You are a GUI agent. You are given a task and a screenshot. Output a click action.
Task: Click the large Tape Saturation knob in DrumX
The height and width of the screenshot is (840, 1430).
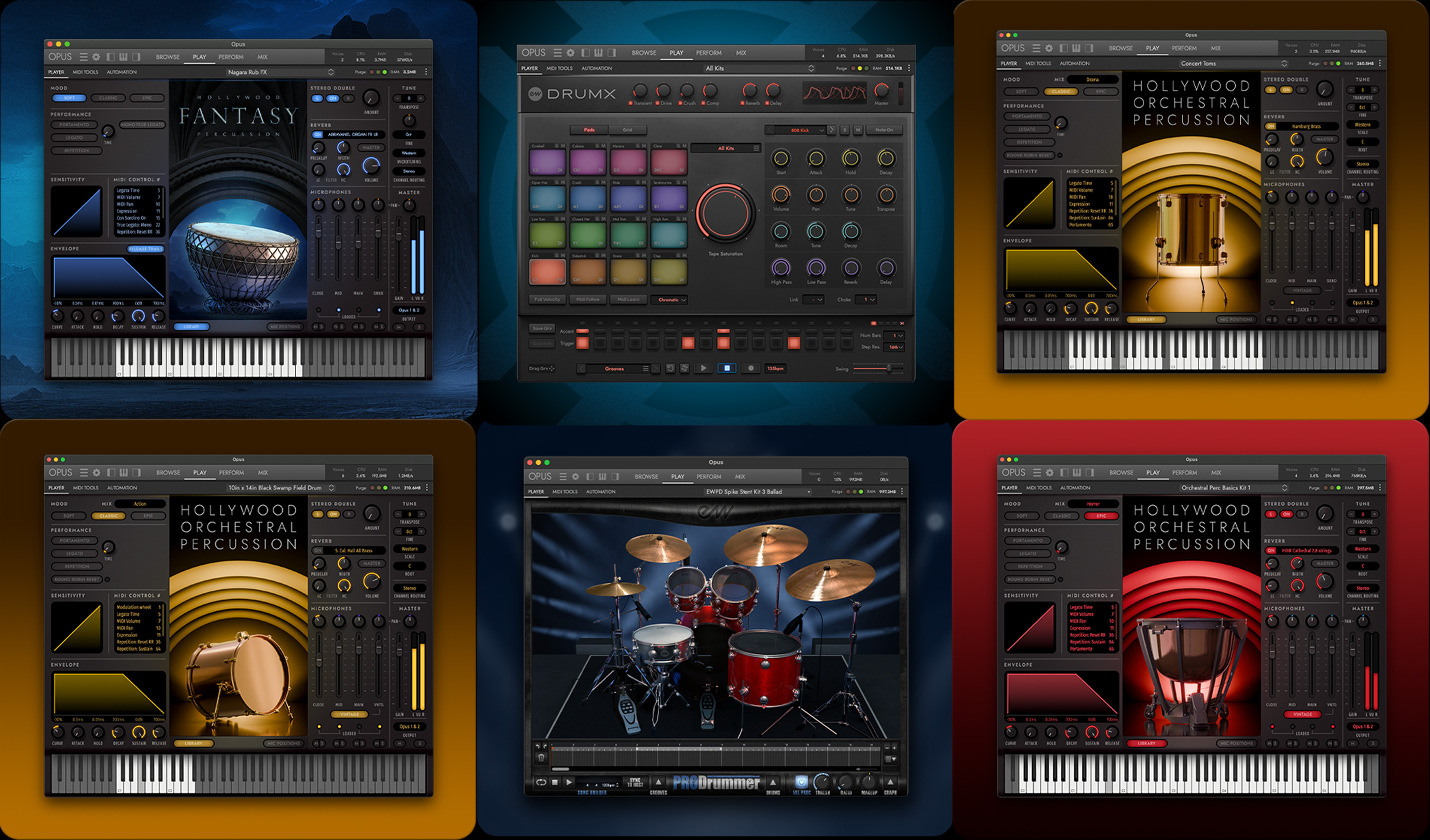click(725, 213)
